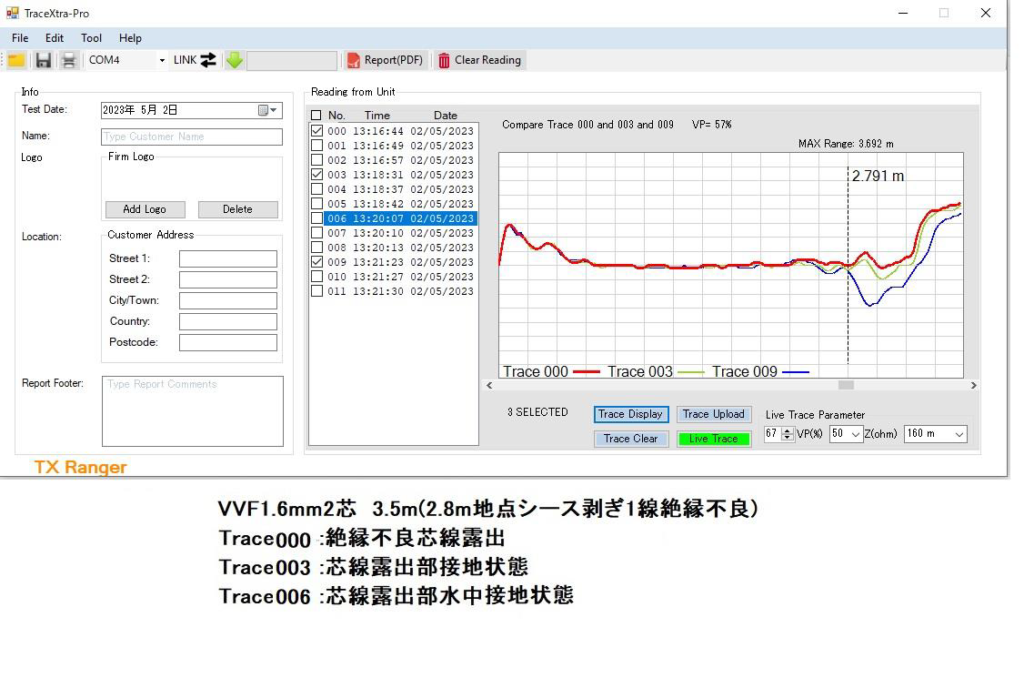The height and width of the screenshot is (688, 1024).
Task: Click the chart horizontal scrollbar thumb
Action: point(846,385)
